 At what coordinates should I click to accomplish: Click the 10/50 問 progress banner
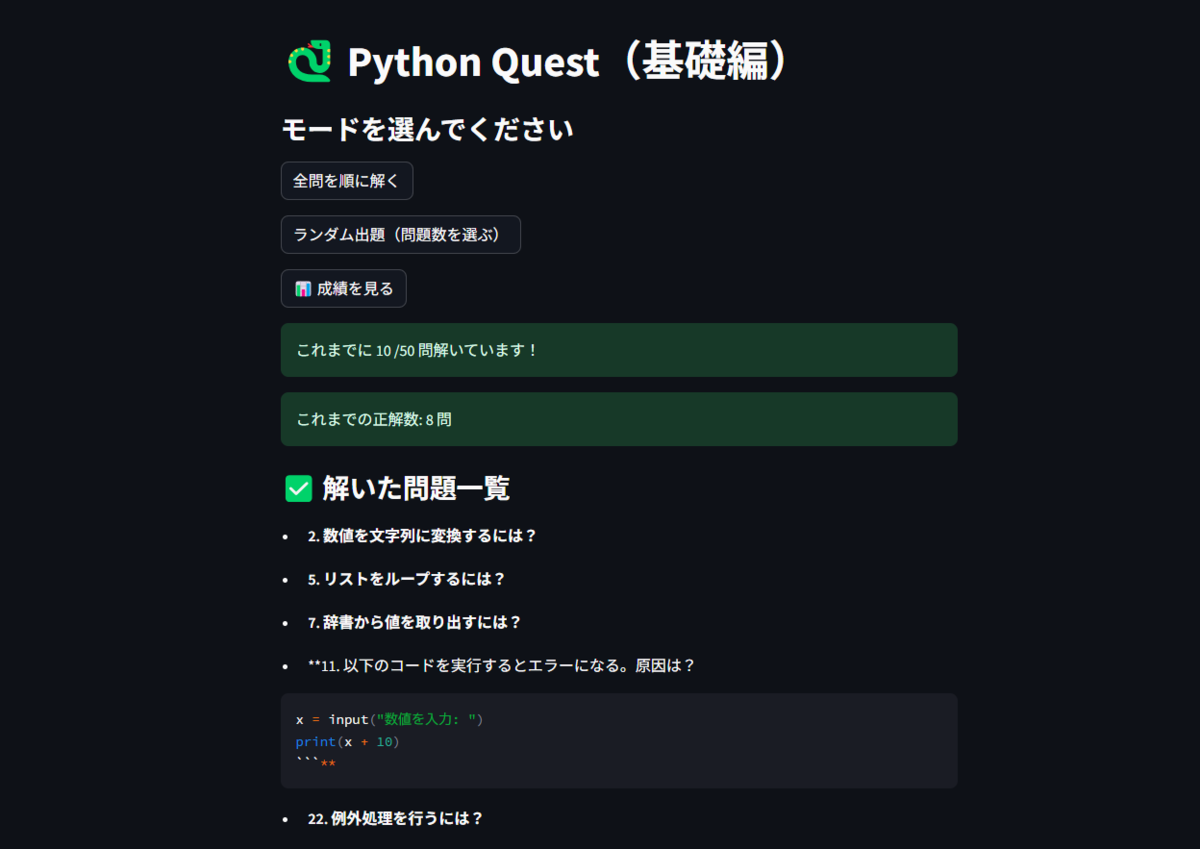pyautogui.click(x=618, y=349)
